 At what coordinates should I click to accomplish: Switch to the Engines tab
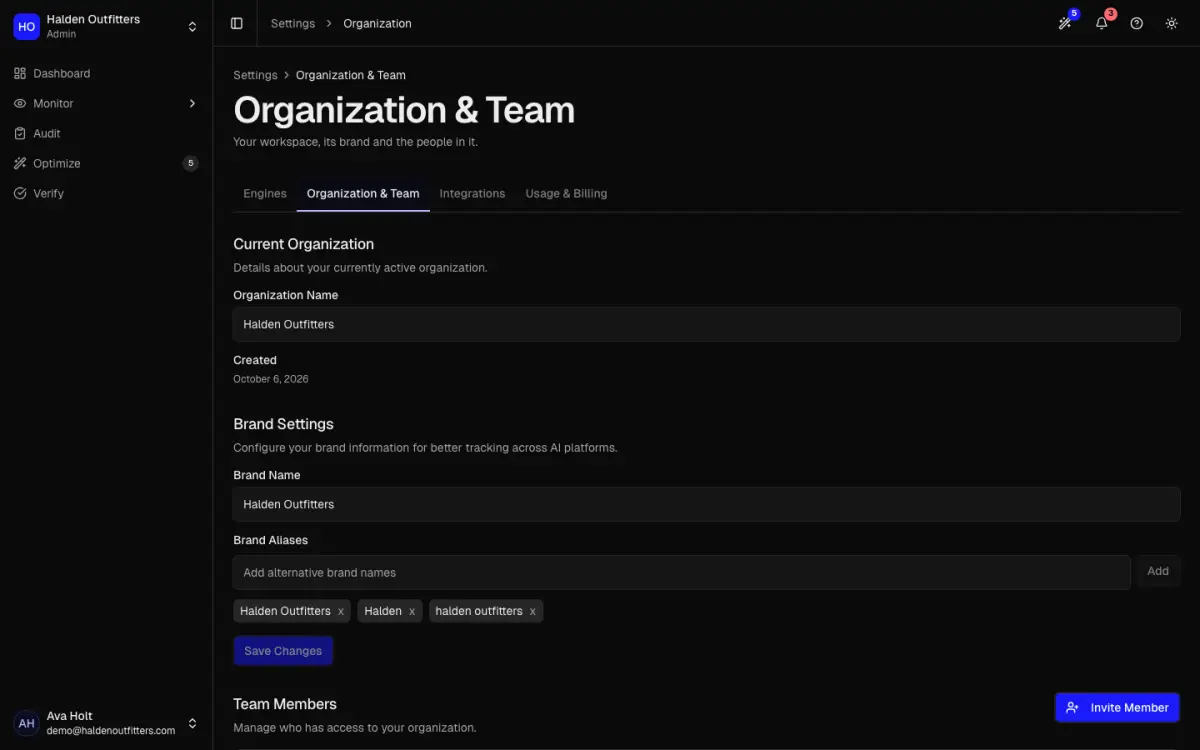(x=265, y=193)
